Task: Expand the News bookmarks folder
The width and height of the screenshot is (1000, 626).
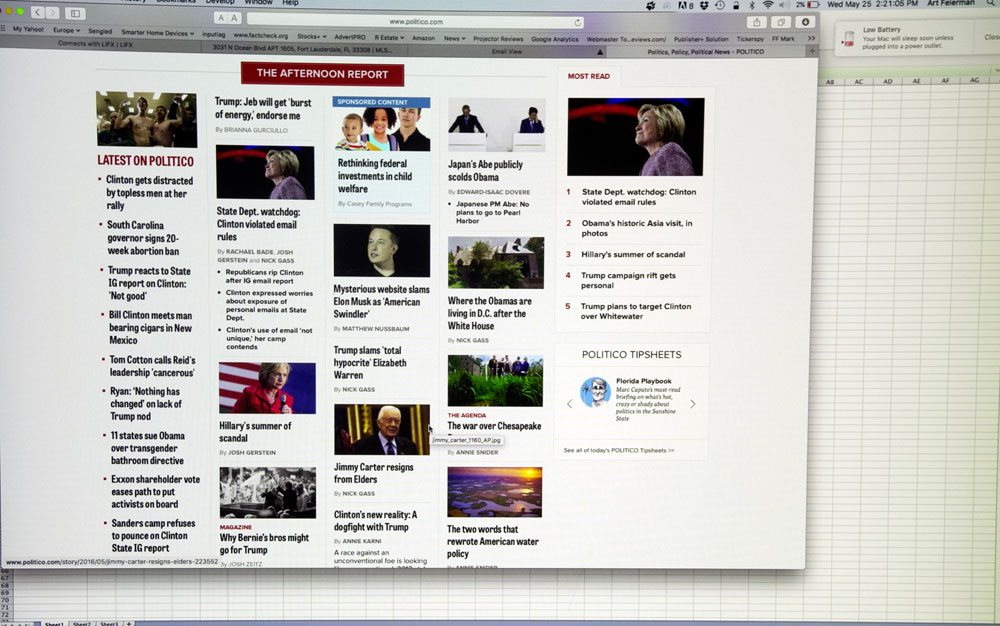Action: 454,38
